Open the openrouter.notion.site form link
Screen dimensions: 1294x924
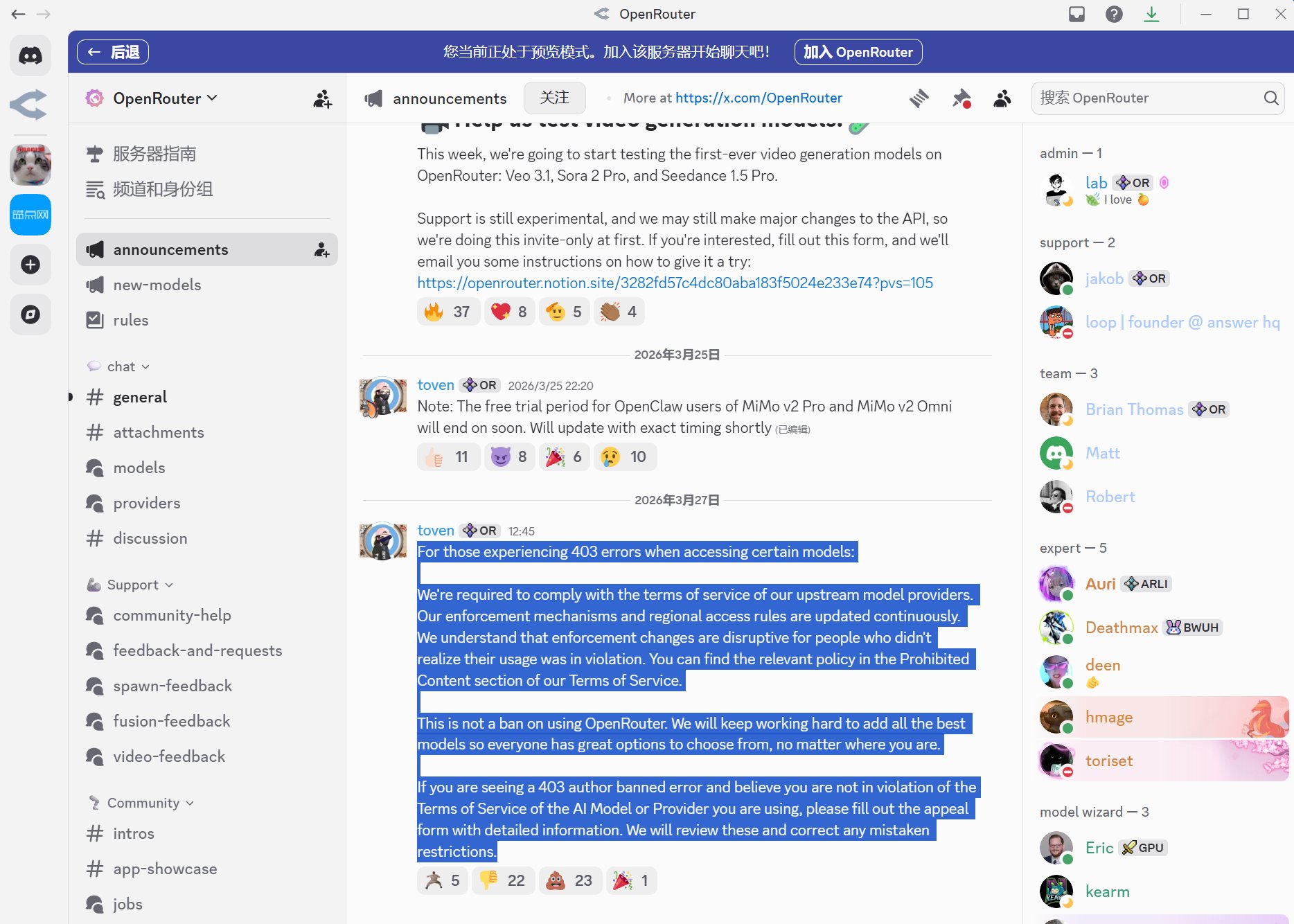coord(675,283)
